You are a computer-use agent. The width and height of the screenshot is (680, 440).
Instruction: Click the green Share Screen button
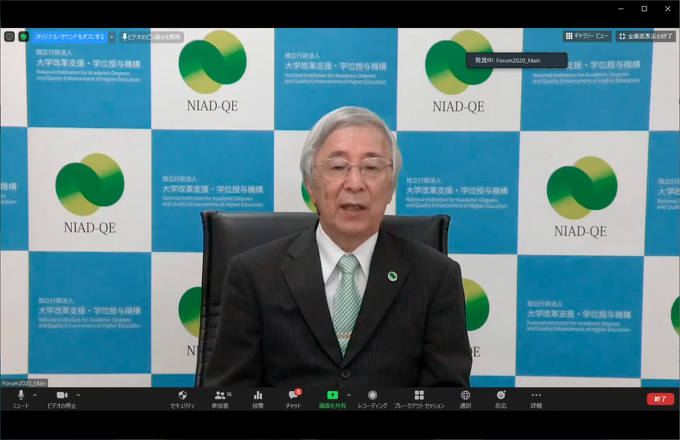coord(332,397)
